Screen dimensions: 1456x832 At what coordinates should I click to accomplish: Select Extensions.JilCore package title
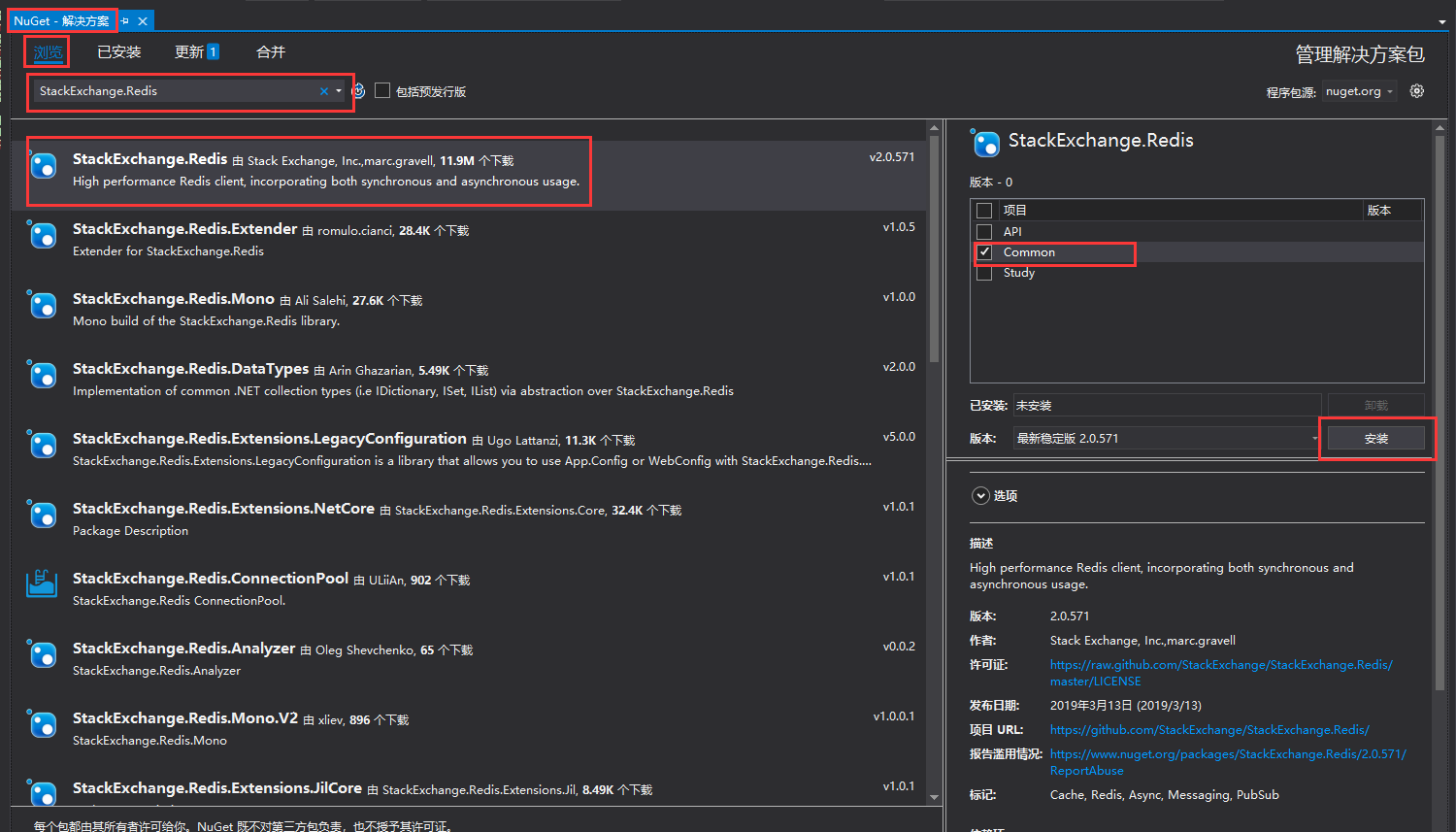[217, 788]
